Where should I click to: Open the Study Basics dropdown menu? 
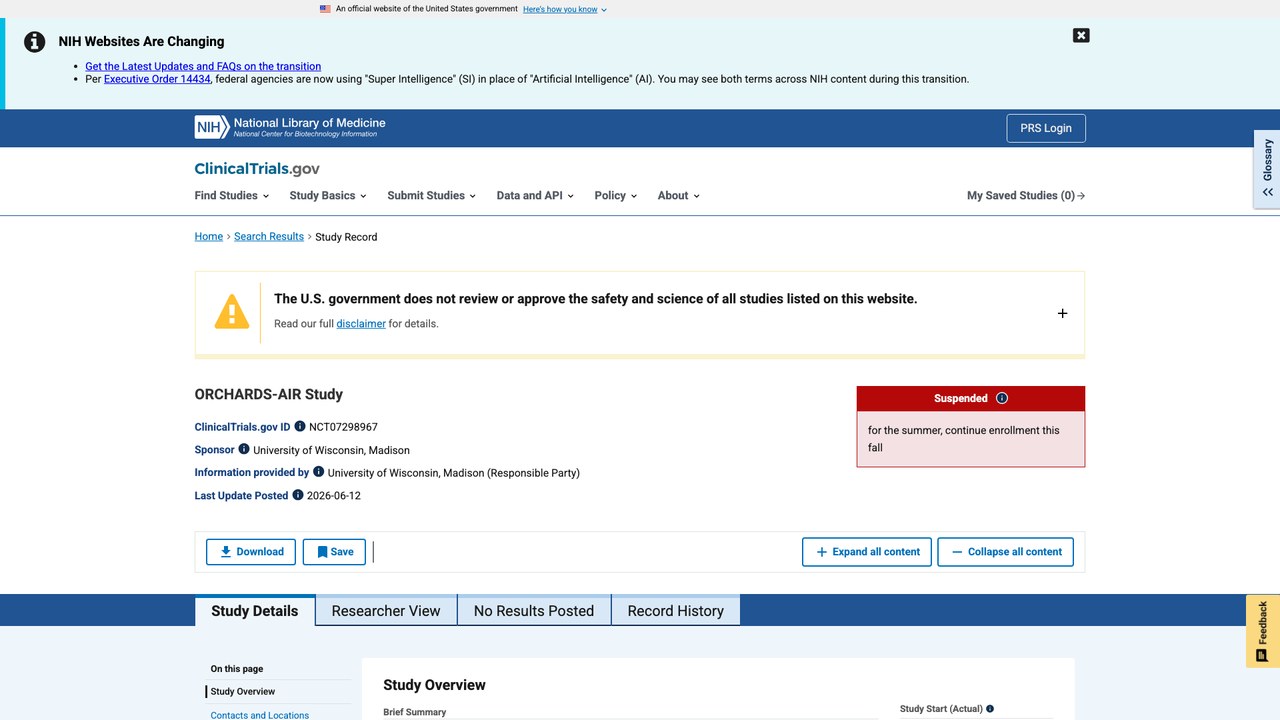point(328,195)
